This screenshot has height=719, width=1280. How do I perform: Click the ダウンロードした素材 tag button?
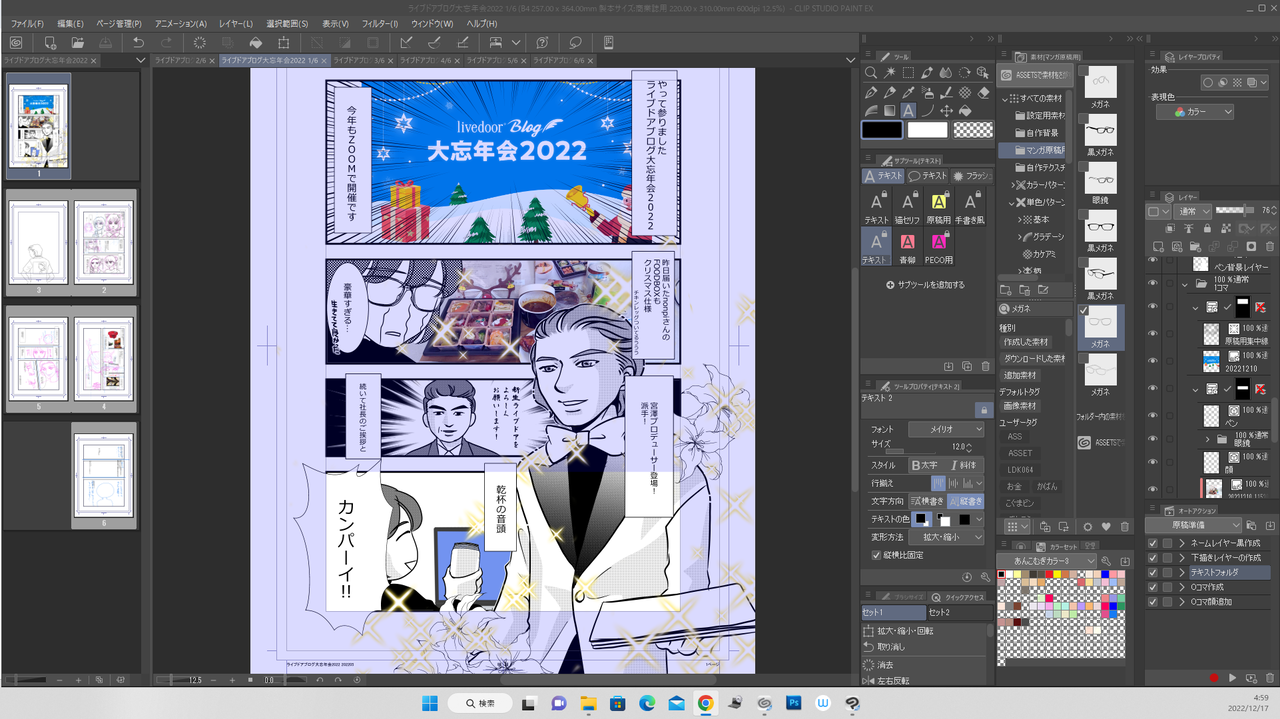[x=1034, y=358]
